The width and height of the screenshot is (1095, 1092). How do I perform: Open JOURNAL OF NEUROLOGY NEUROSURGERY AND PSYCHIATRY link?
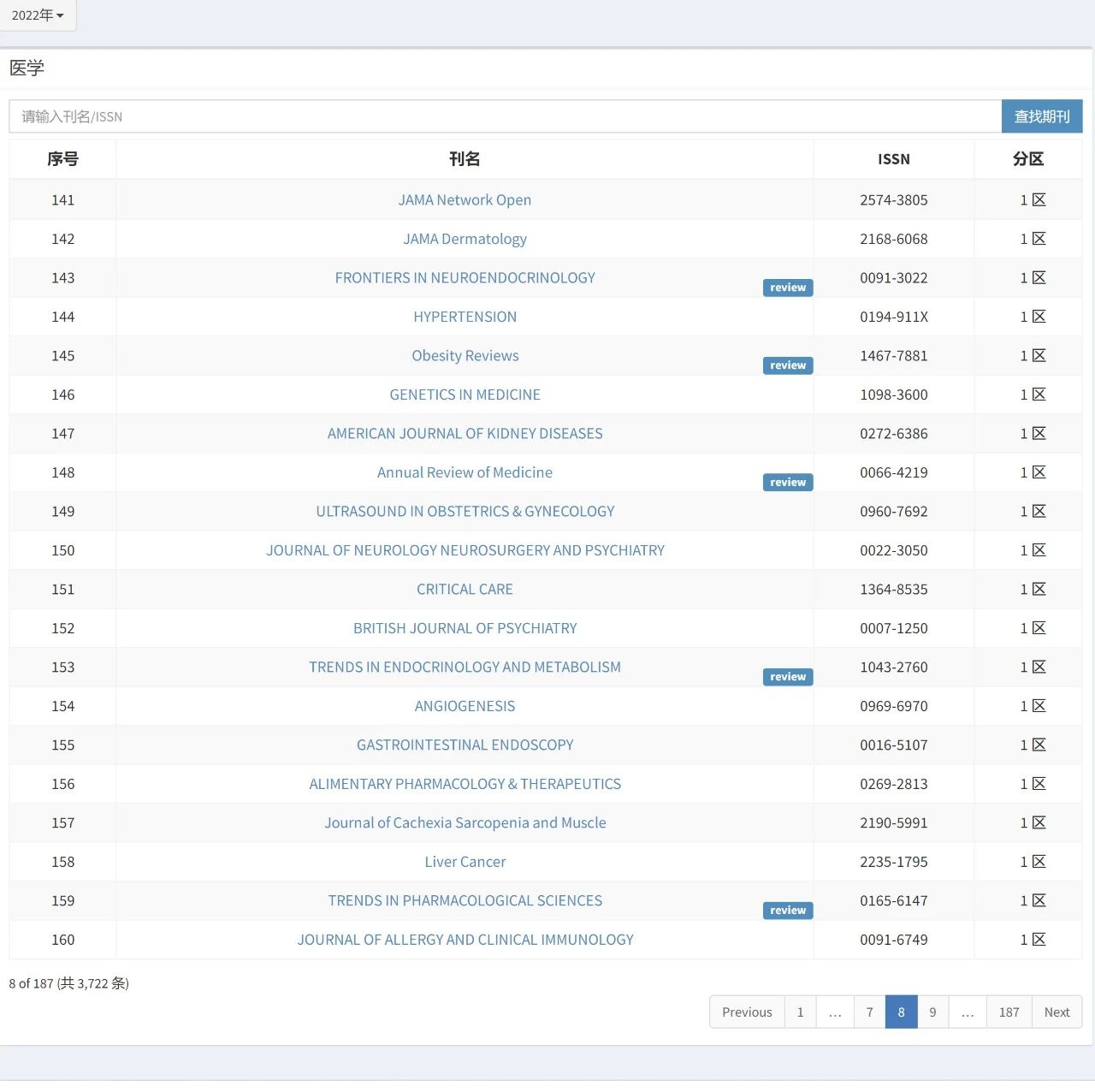465,550
